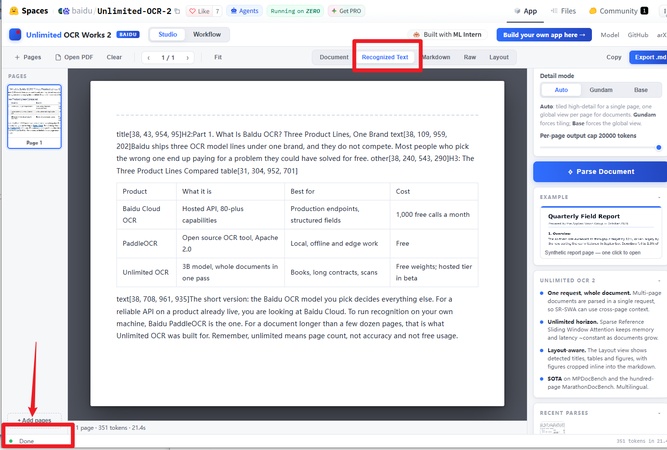This screenshot has width=667, height=450.
Task: Switch to the Document view tab
Action: pyautogui.click(x=334, y=57)
